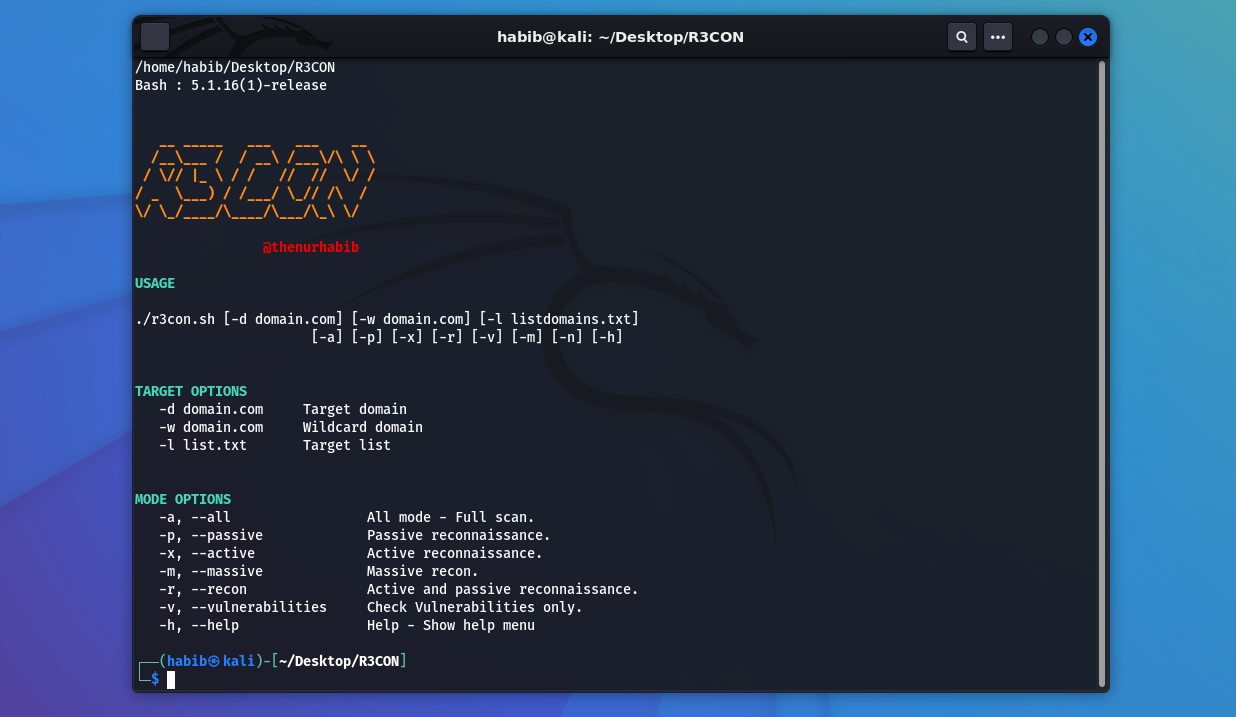Click the /home/habib/Desktop/R3CON path line
1236x717 pixels.
pos(235,67)
